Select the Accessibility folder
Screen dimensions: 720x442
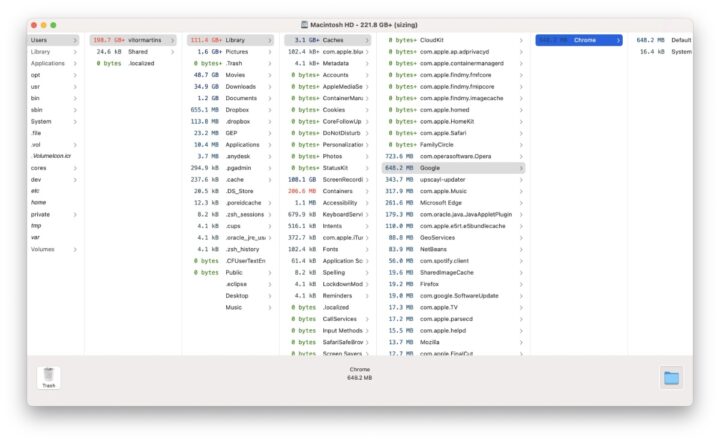click(x=328, y=202)
